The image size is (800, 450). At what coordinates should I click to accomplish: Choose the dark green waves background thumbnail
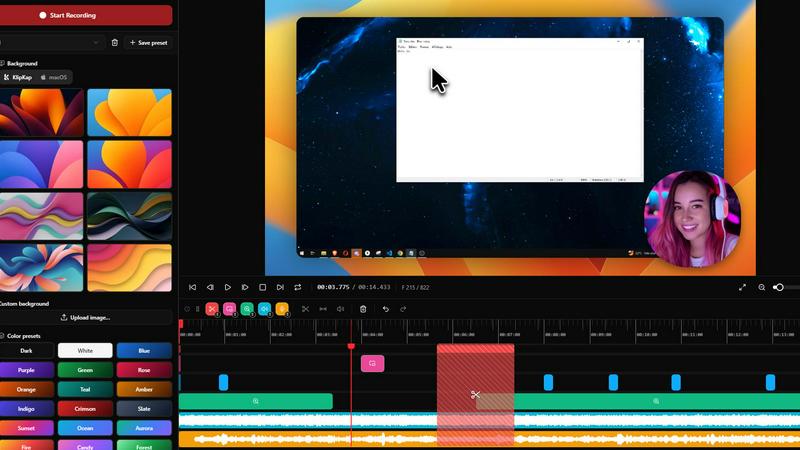130,216
